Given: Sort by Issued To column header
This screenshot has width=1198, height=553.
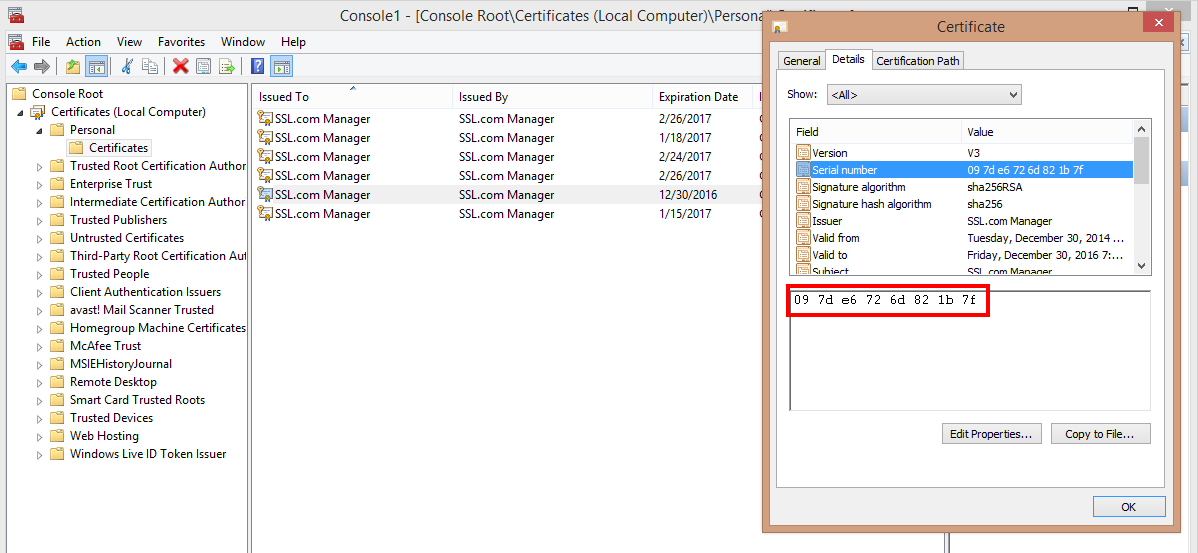Looking at the screenshot, I should [x=352, y=97].
